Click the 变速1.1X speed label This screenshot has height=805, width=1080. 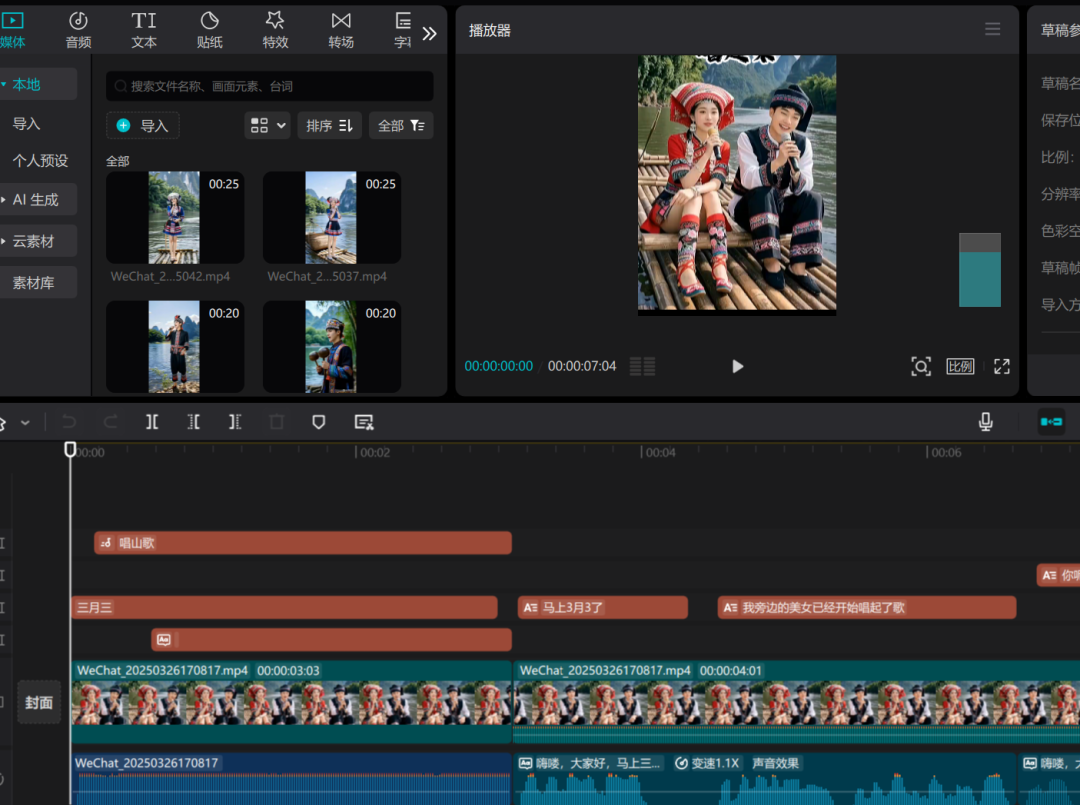coord(707,763)
